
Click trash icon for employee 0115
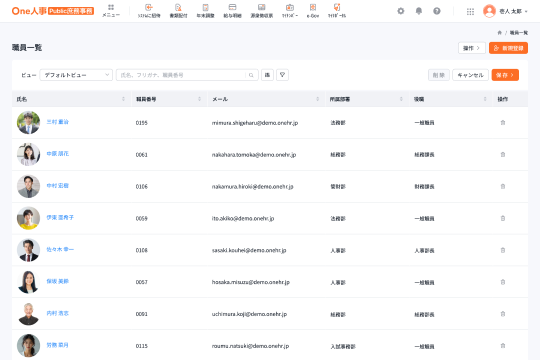pos(503,346)
